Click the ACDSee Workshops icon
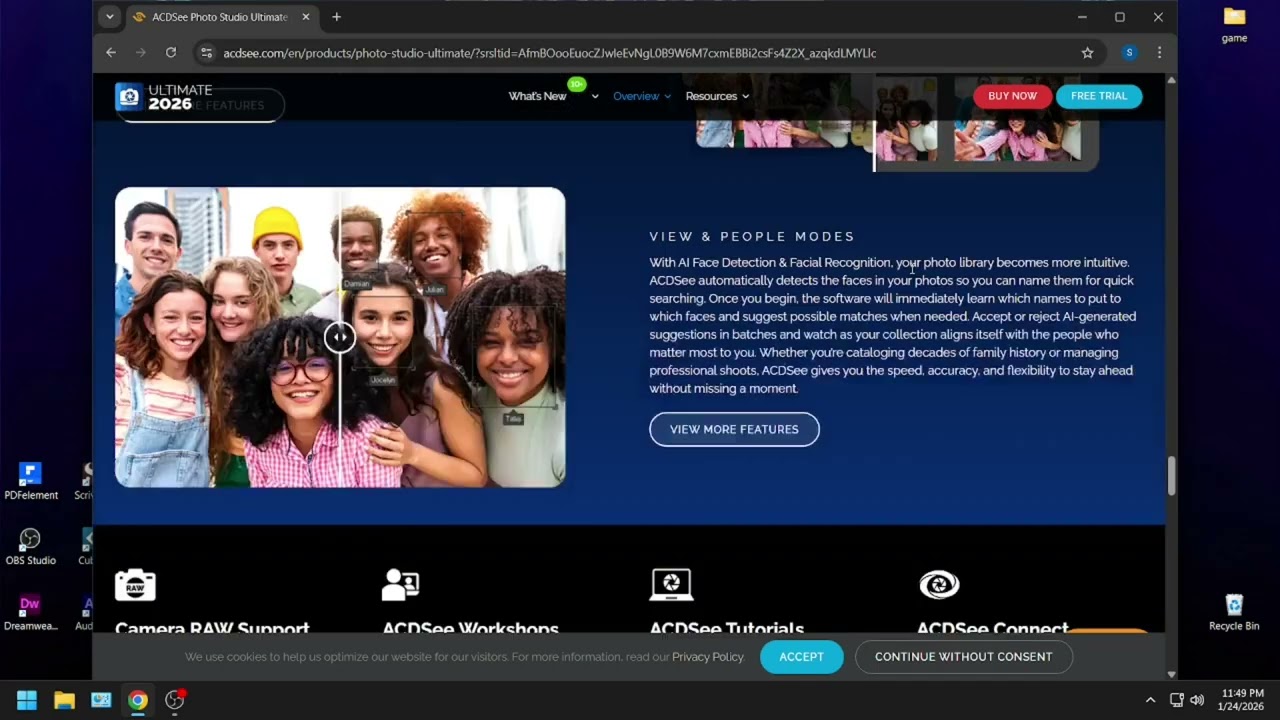The image size is (1280, 720). coord(400,584)
